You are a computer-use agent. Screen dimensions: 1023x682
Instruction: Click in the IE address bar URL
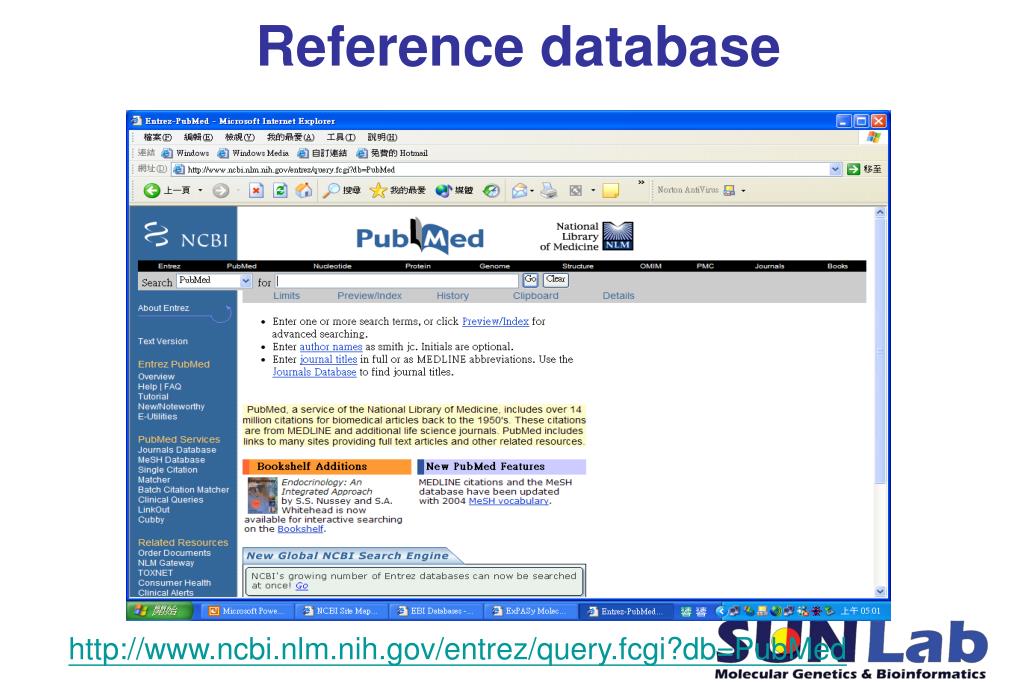pyautogui.click(x=501, y=169)
